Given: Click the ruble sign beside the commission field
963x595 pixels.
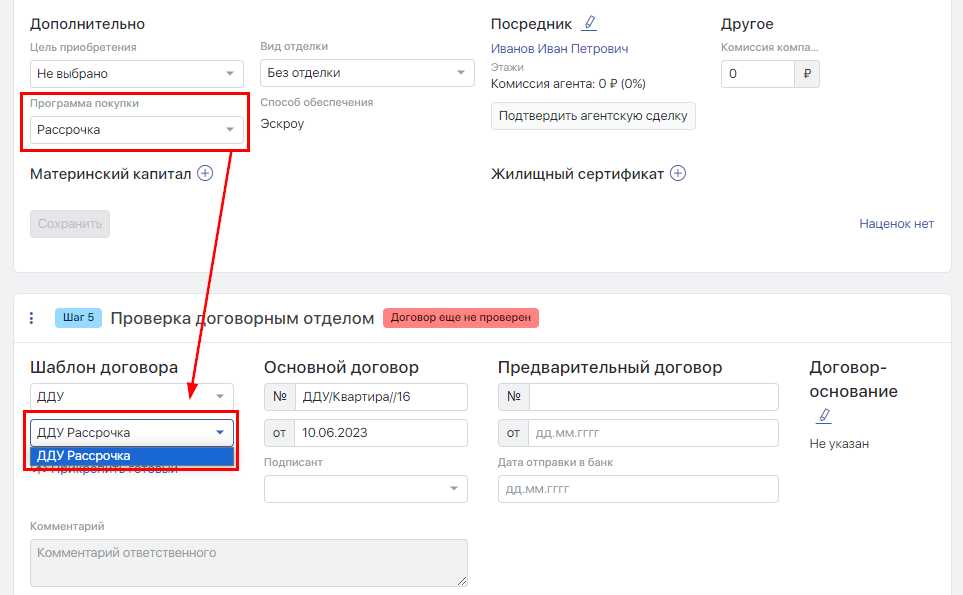Looking at the screenshot, I should tap(807, 73).
